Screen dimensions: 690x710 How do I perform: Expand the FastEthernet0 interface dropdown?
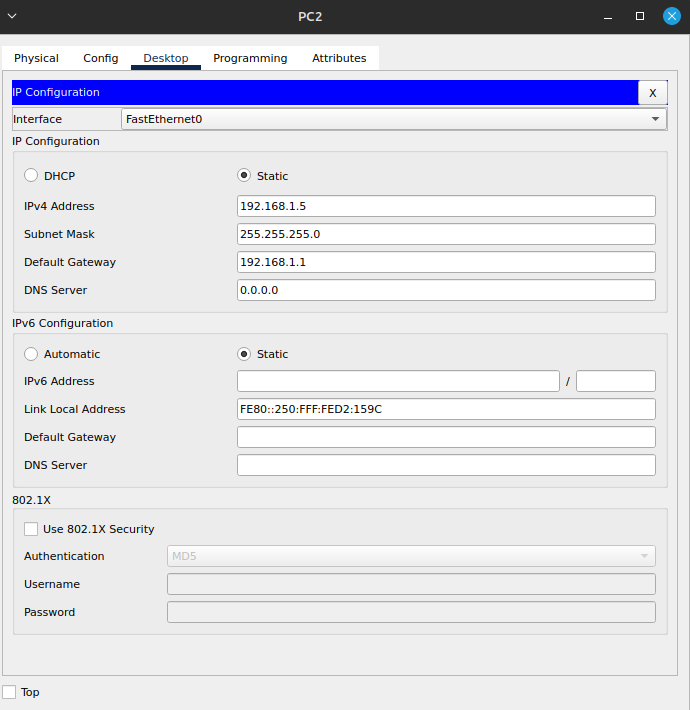(394, 119)
